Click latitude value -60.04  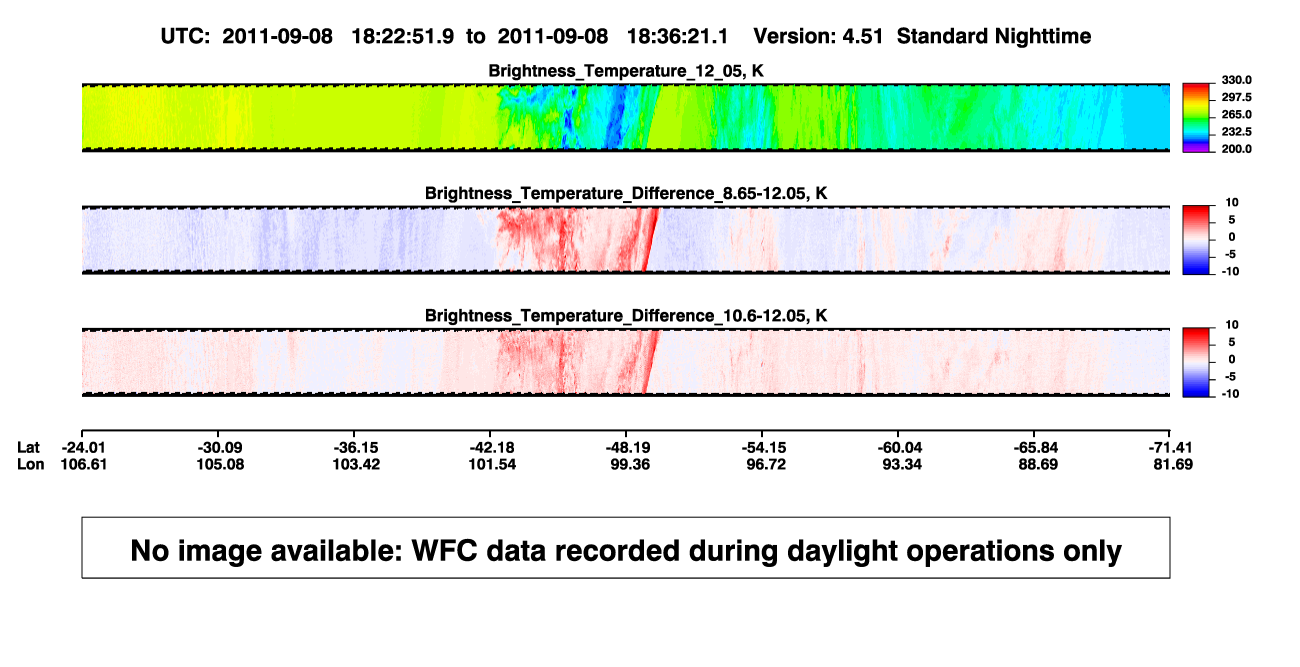899,447
